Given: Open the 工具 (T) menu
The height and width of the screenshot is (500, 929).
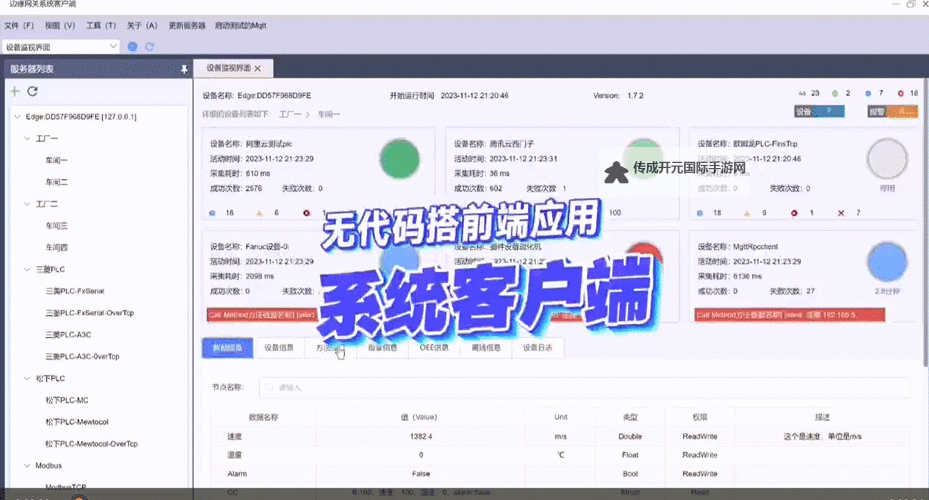Looking at the screenshot, I should coord(101,25).
